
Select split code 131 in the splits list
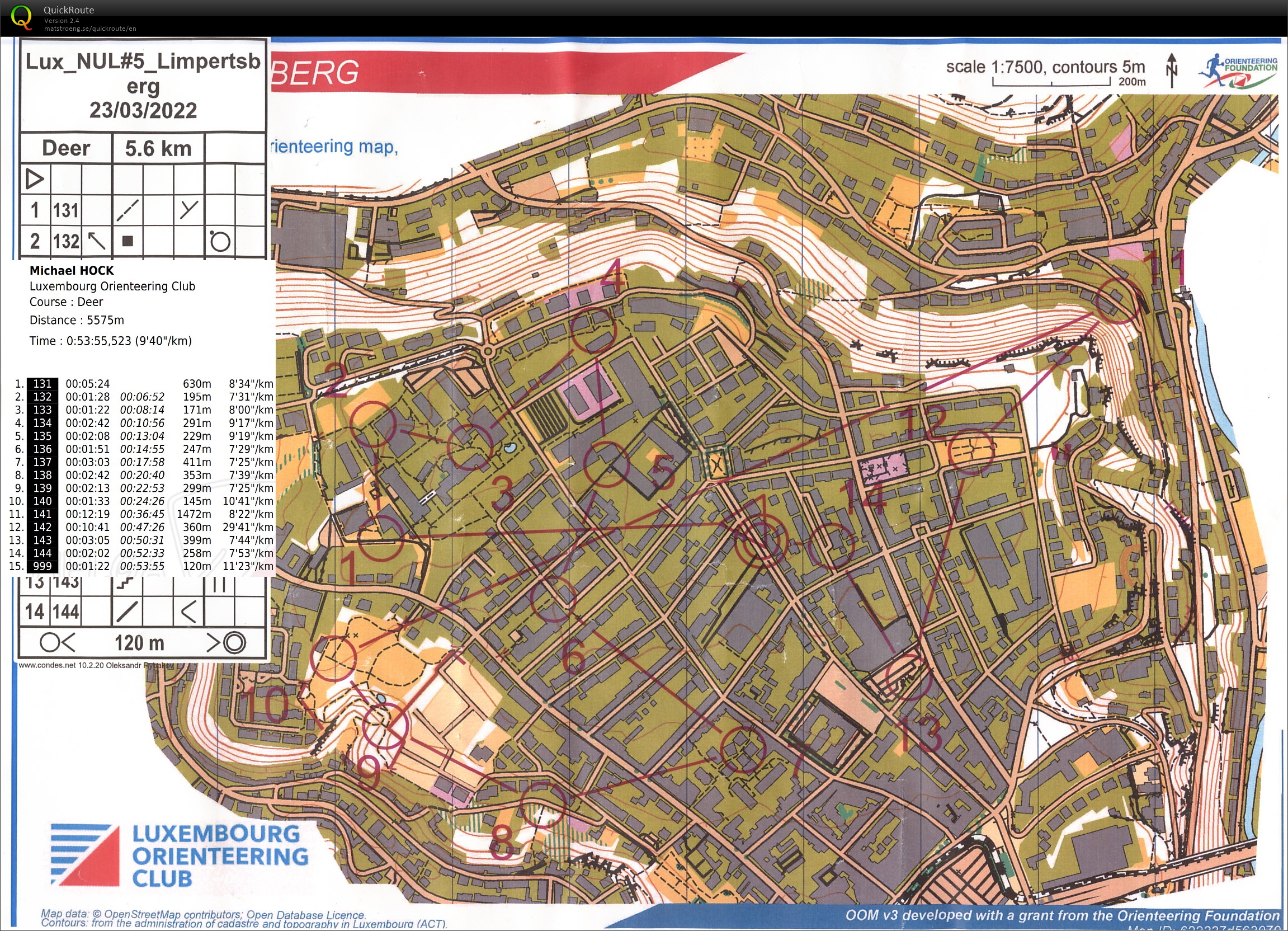tap(43, 384)
